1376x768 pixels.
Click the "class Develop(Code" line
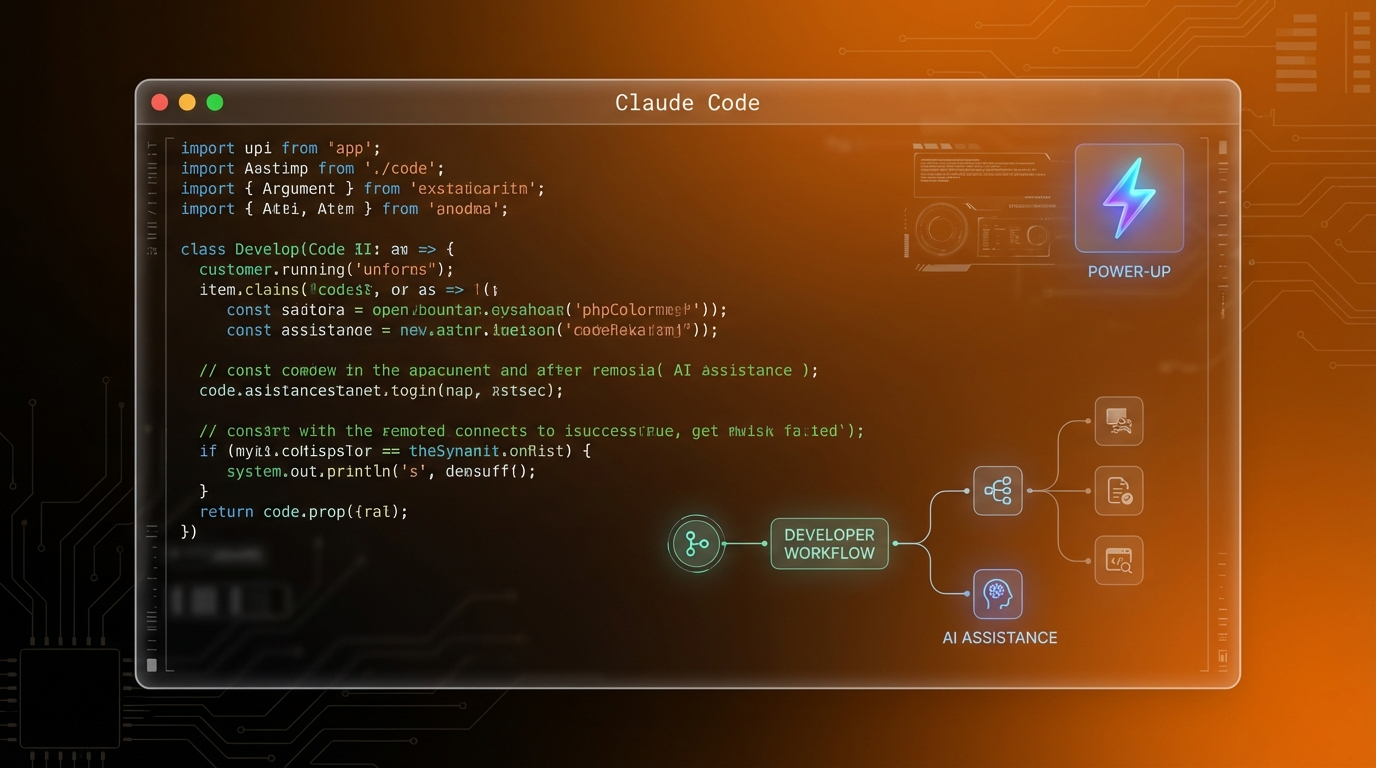(318, 249)
